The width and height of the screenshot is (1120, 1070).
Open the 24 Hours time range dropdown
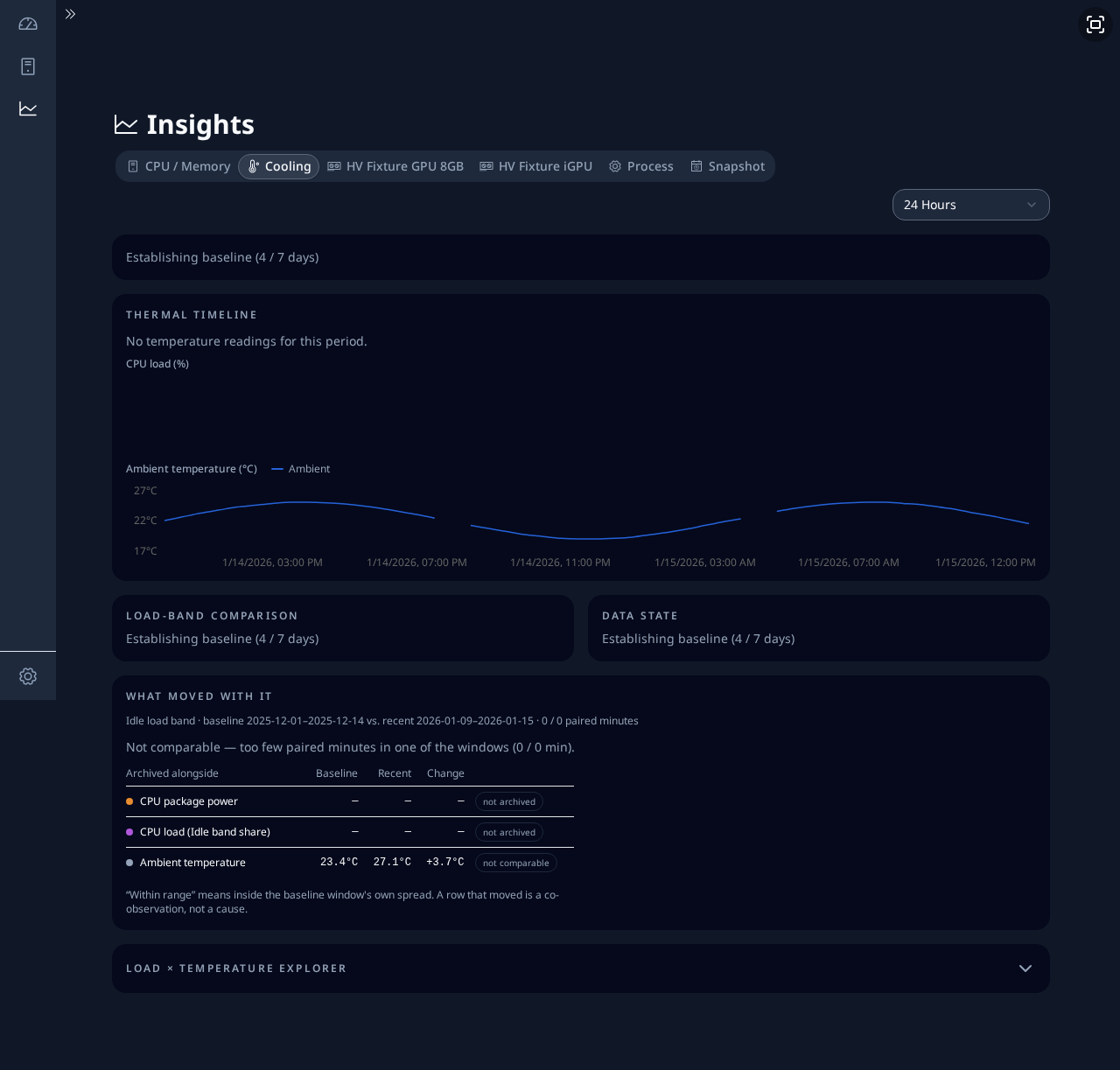coord(971,205)
